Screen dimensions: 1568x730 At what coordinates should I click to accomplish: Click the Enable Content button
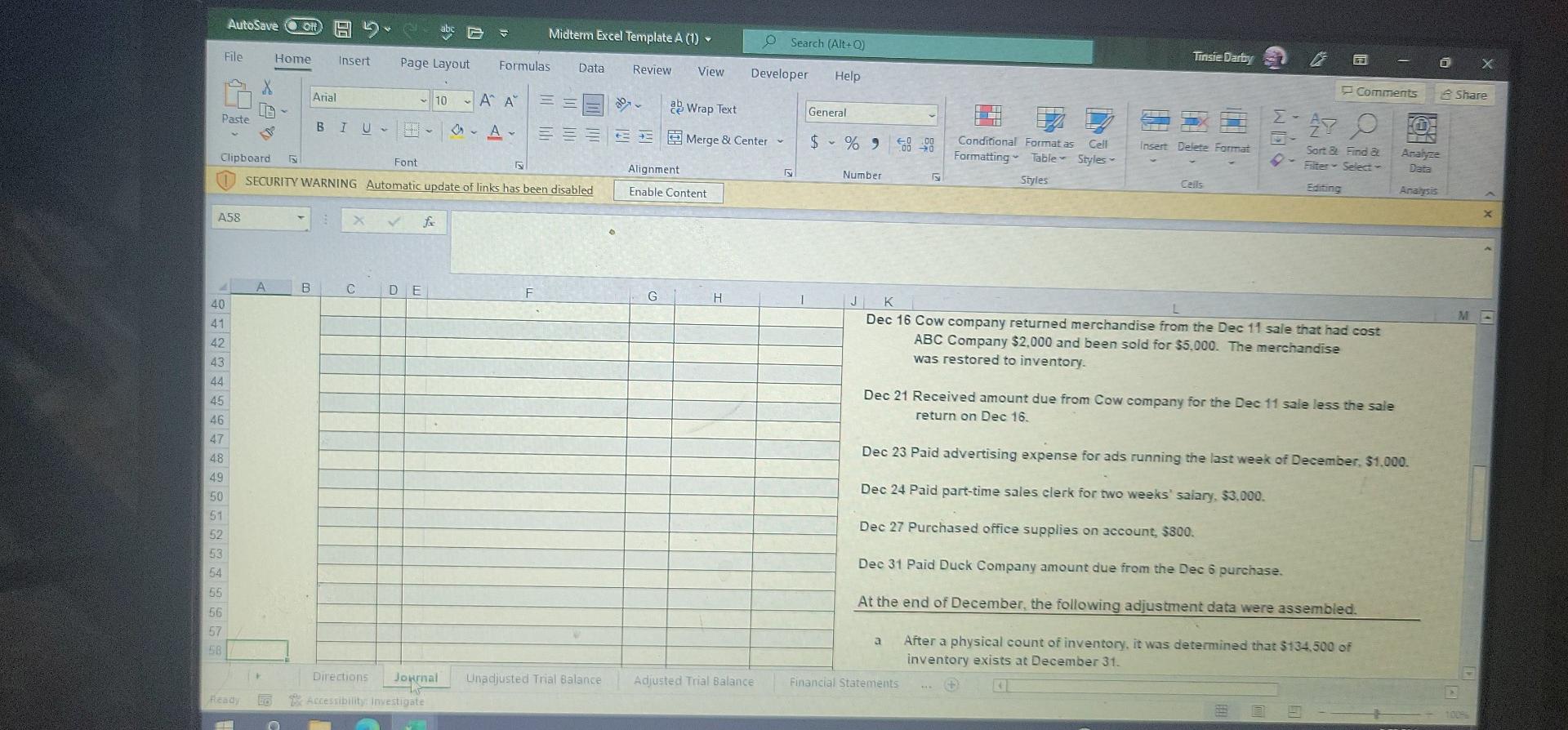coord(668,193)
